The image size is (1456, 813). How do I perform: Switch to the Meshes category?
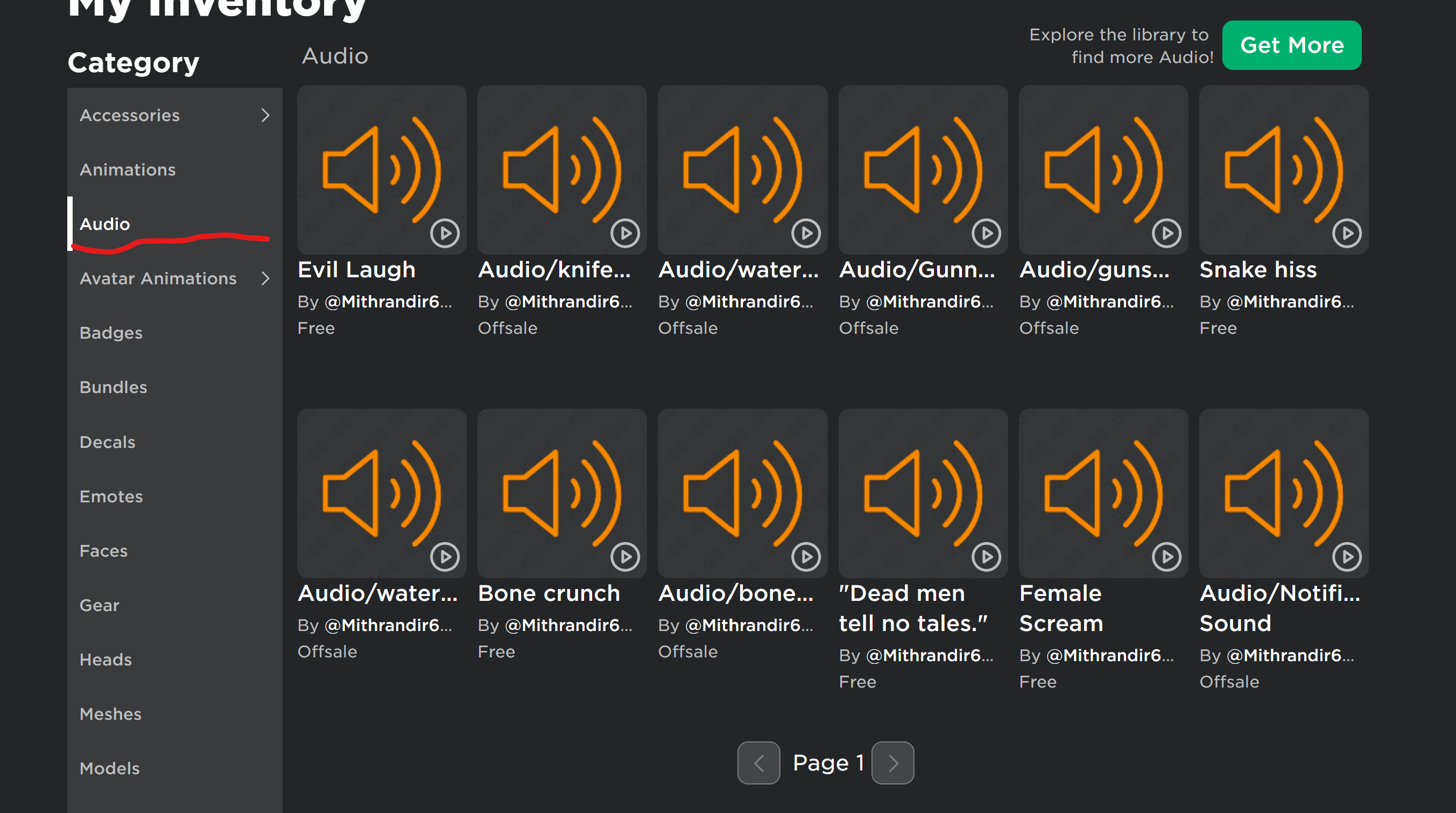tap(111, 713)
